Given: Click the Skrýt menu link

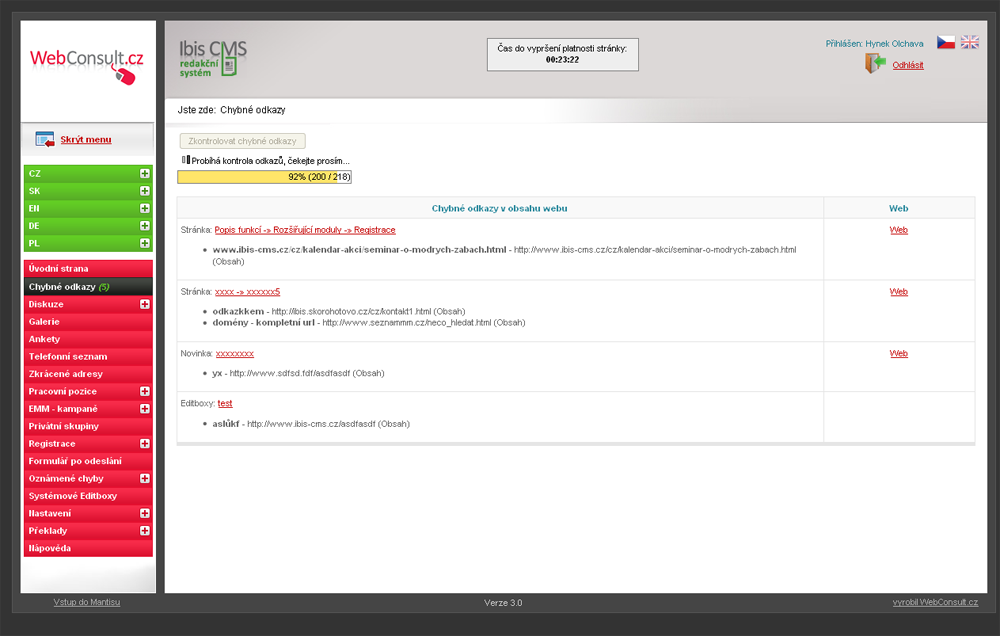Looking at the screenshot, I should [x=85, y=140].
